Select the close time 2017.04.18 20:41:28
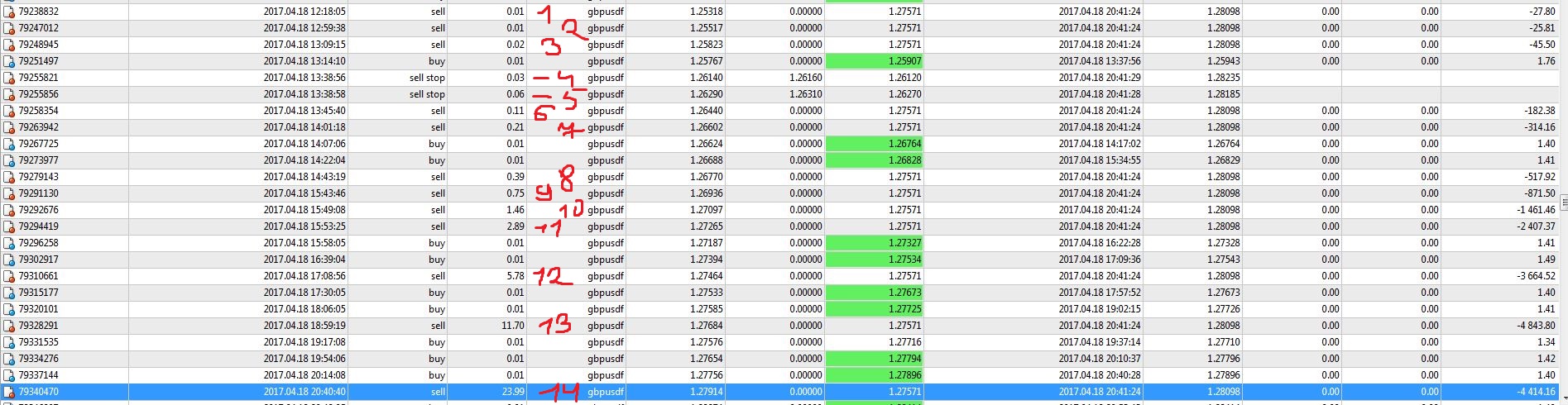Screen dimensions: 1568x405 click(1100, 94)
